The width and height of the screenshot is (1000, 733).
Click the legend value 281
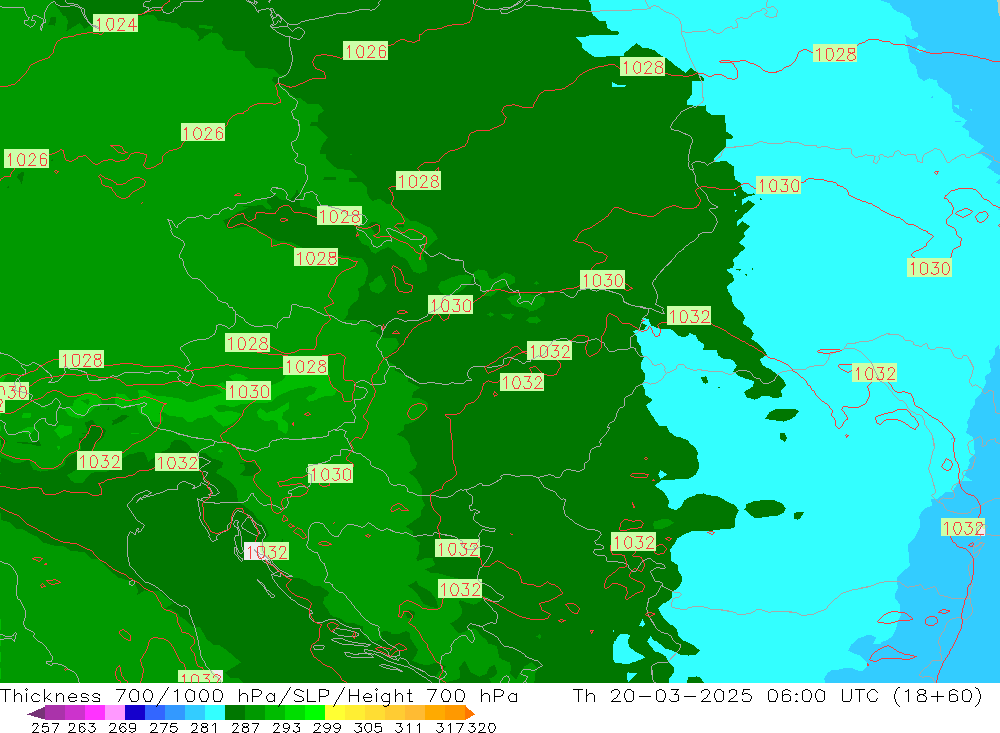204,727
